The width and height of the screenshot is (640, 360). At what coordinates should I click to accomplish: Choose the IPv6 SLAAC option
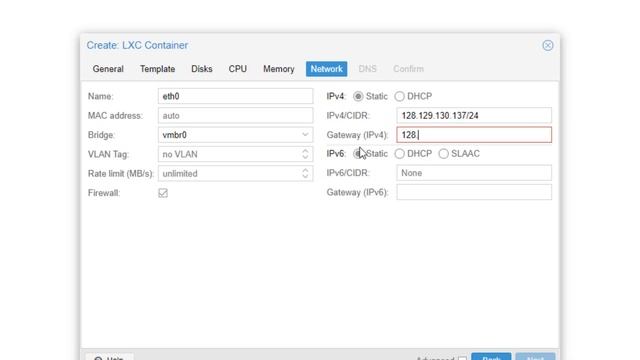(x=443, y=154)
